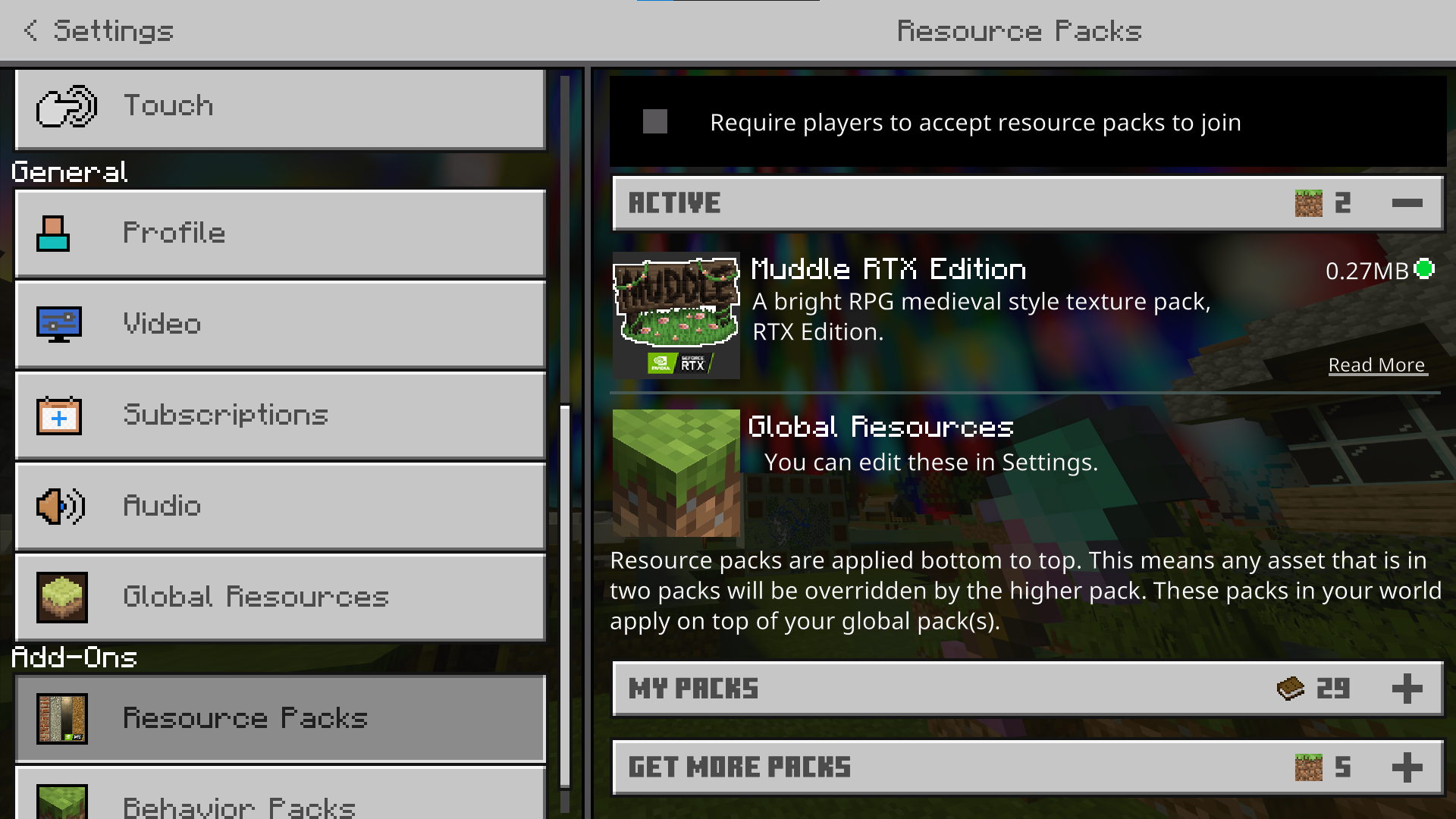This screenshot has width=1456, height=819.
Task: Click the Global Resources grass block icon
Action: click(62, 598)
